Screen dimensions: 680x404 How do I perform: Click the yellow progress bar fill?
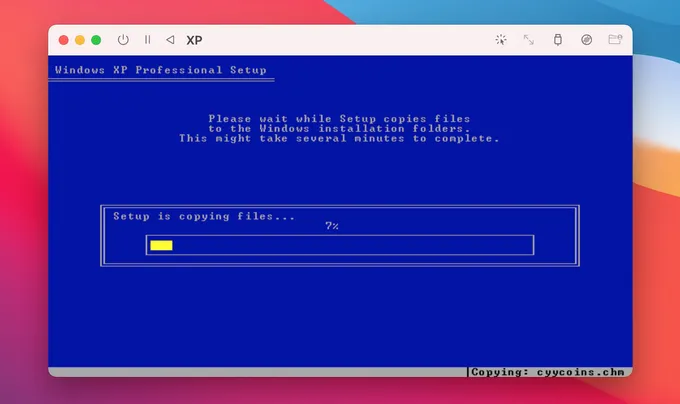(x=161, y=245)
